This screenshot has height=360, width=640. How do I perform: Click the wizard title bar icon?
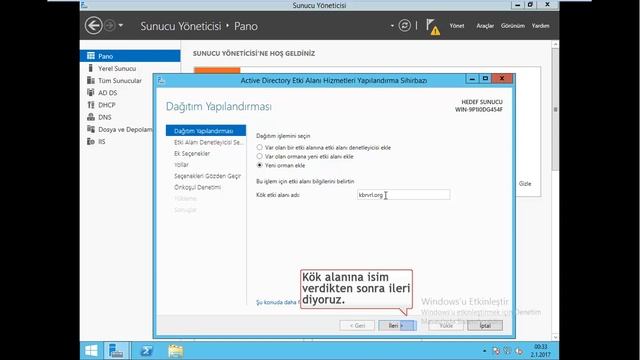point(161,80)
